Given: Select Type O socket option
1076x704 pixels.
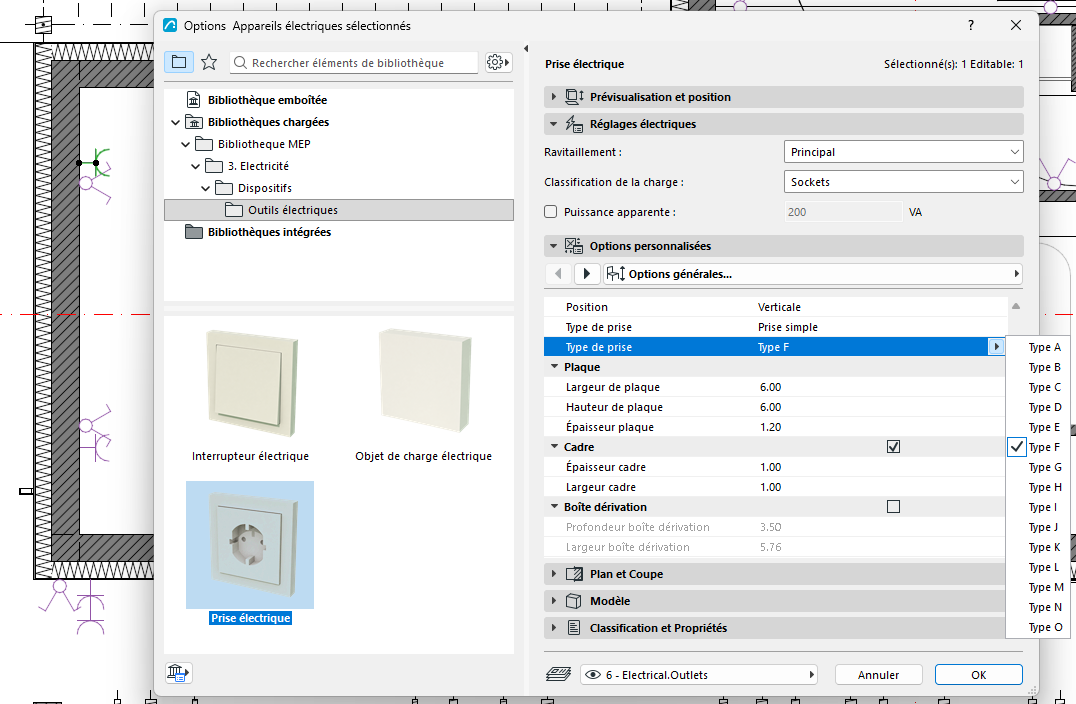Looking at the screenshot, I should [1040, 626].
